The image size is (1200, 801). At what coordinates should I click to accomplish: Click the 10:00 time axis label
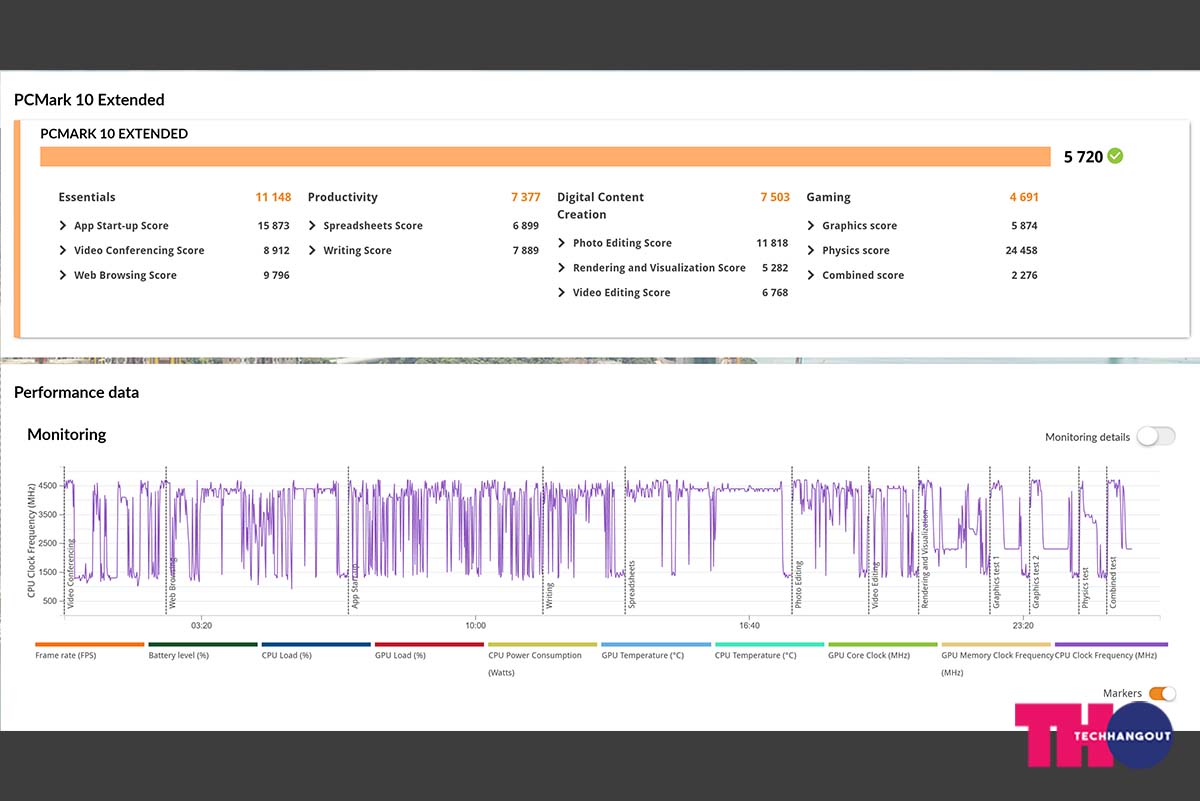[x=475, y=626]
